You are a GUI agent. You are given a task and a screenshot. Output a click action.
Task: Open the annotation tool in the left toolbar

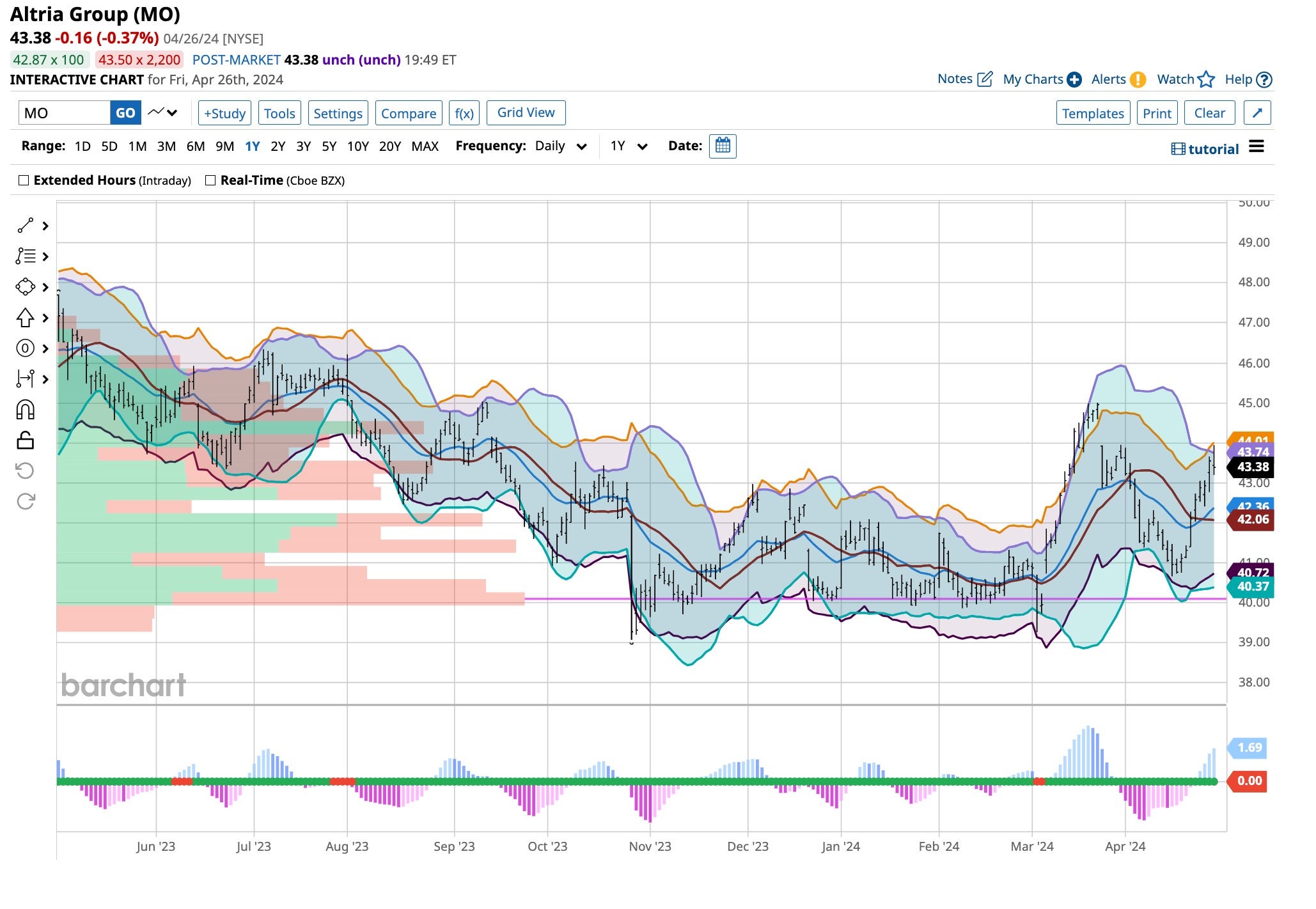26,257
